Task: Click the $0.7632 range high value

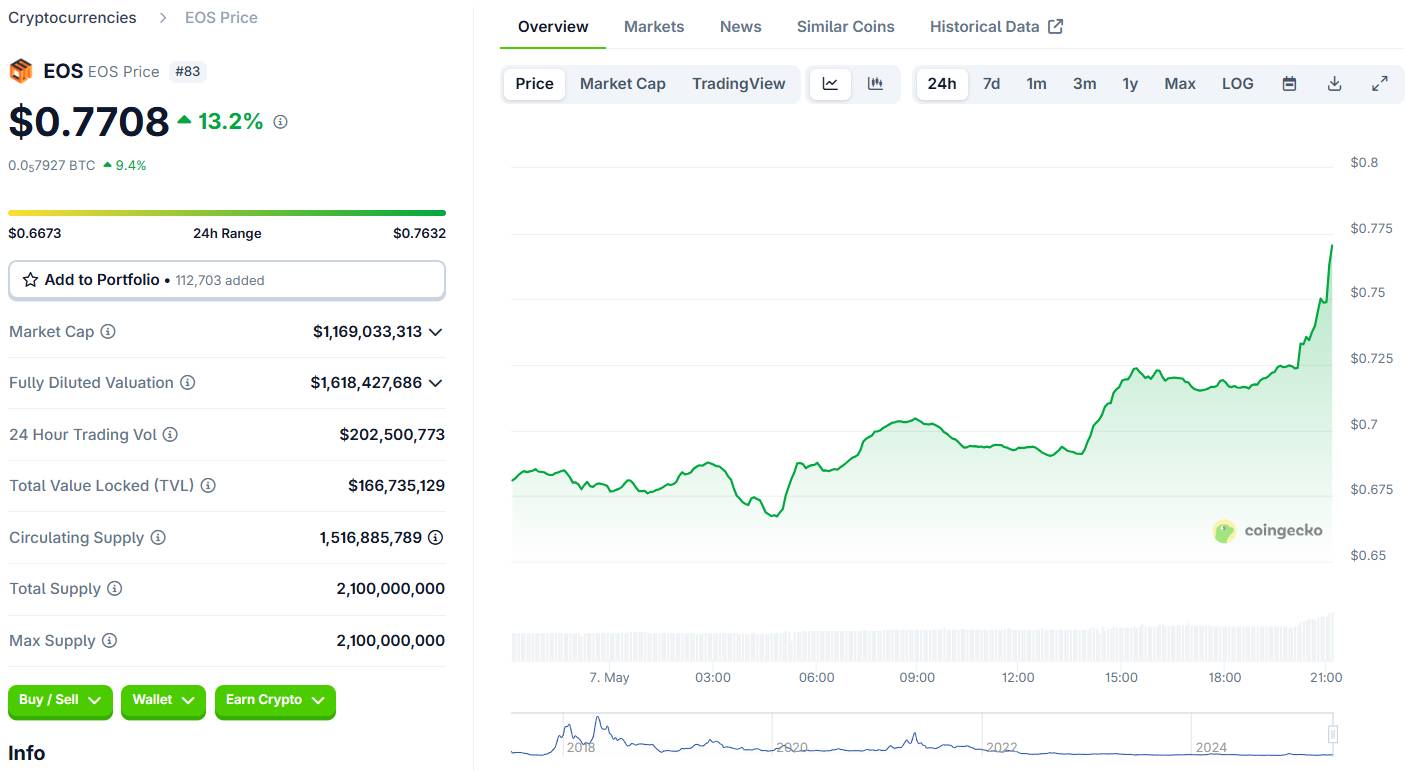Action: [x=419, y=234]
